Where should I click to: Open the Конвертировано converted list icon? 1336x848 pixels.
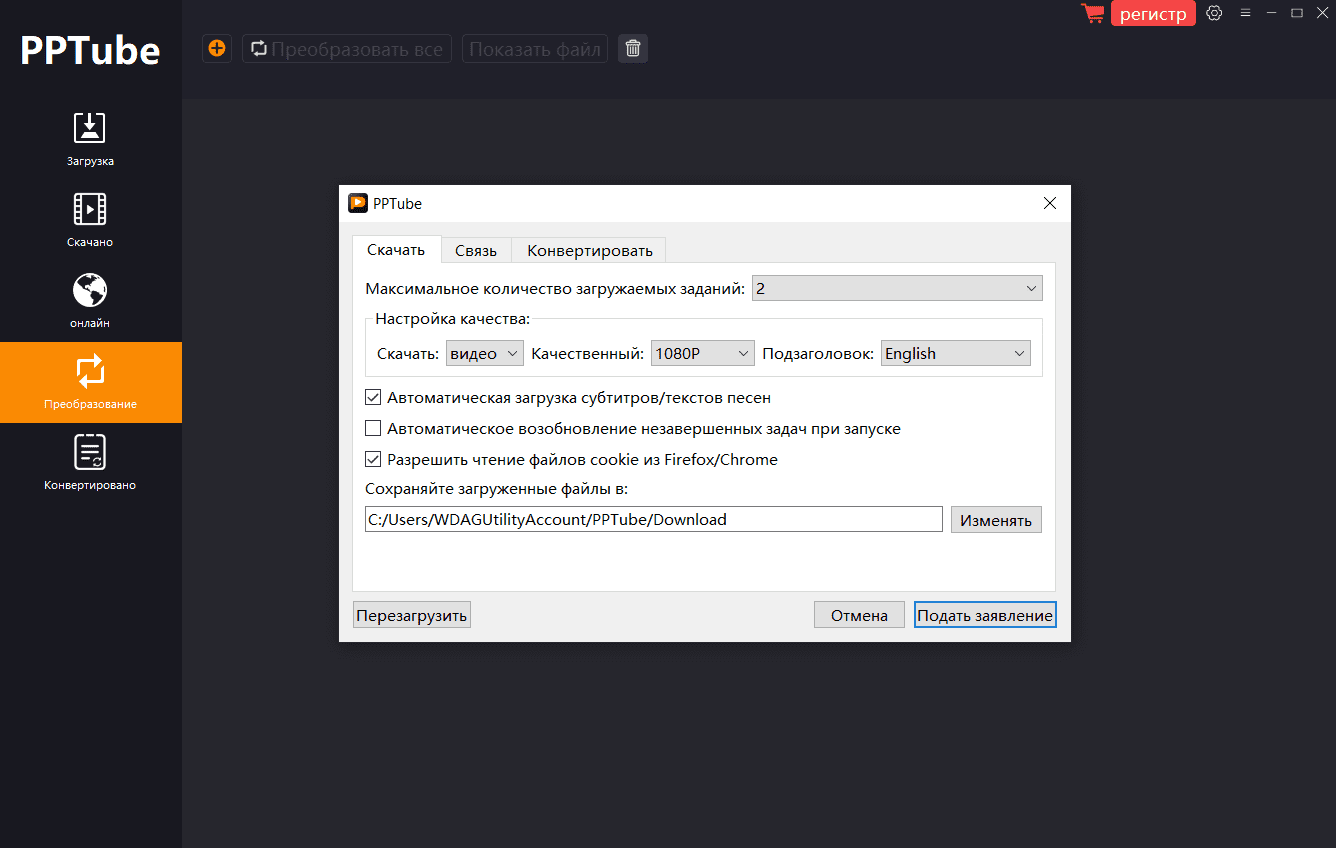(90, 452)
